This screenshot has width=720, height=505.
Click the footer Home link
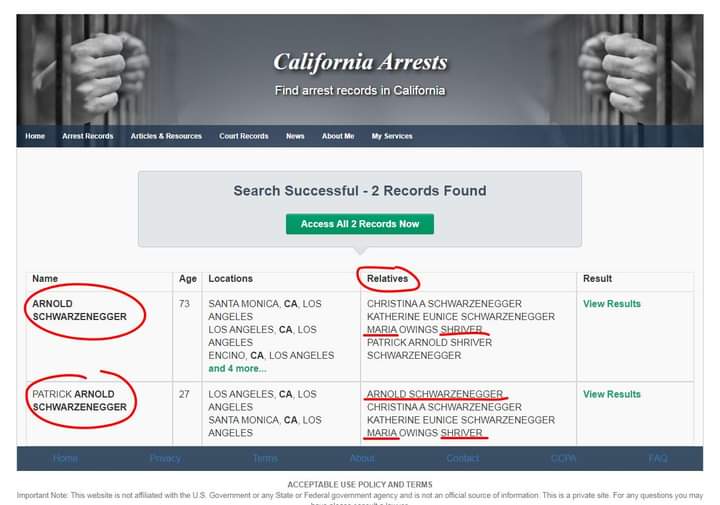65,458
